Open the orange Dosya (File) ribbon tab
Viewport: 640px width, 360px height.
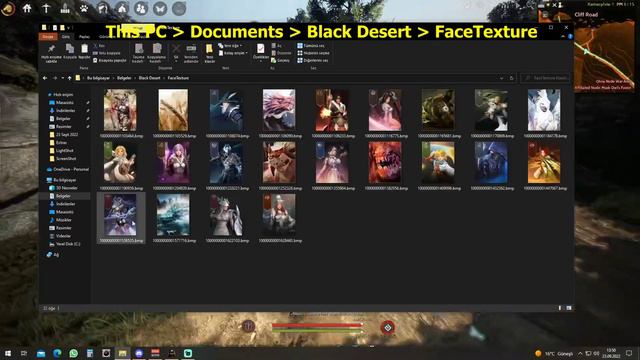pyautogui.click(x=48, y=37)
